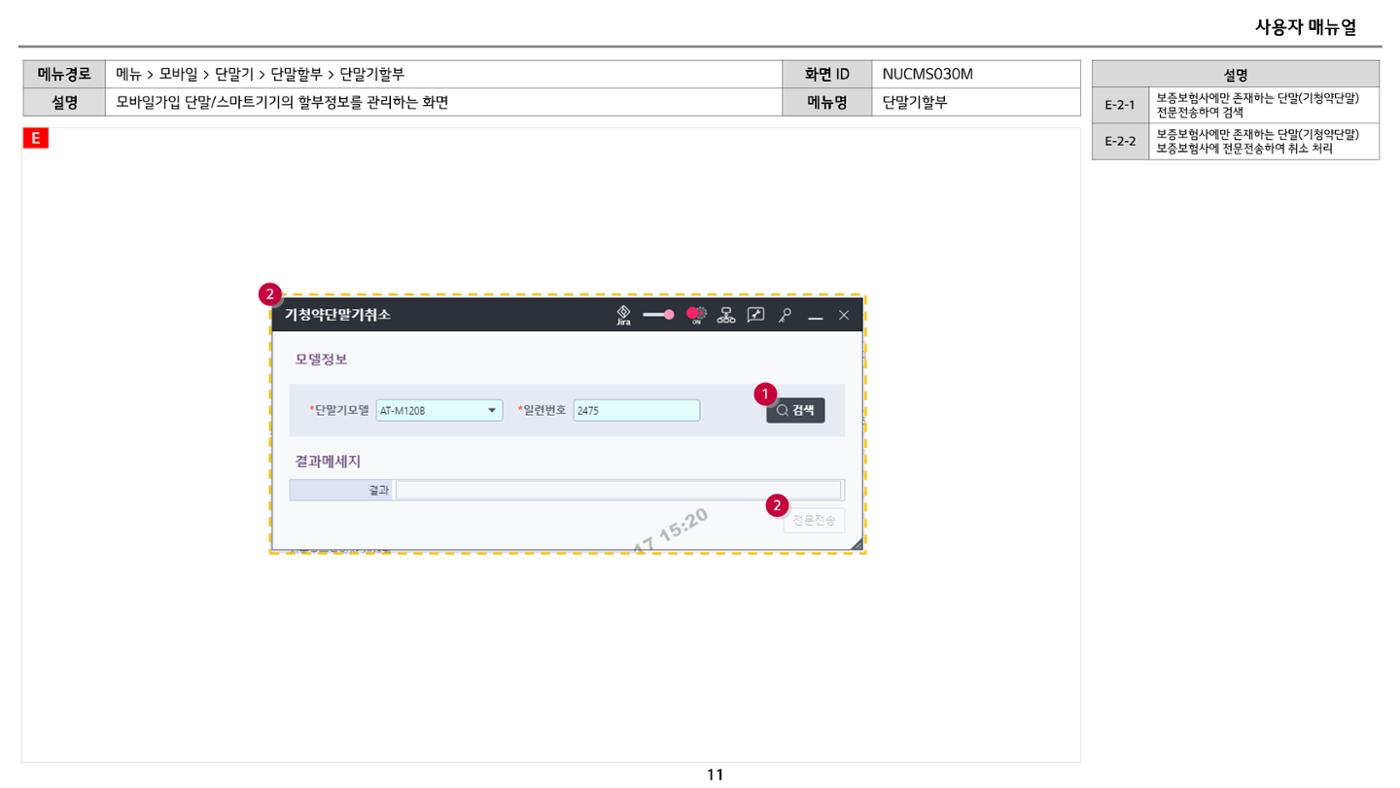
Task: Click the 일련번호 input field
Action: point(637,410)
